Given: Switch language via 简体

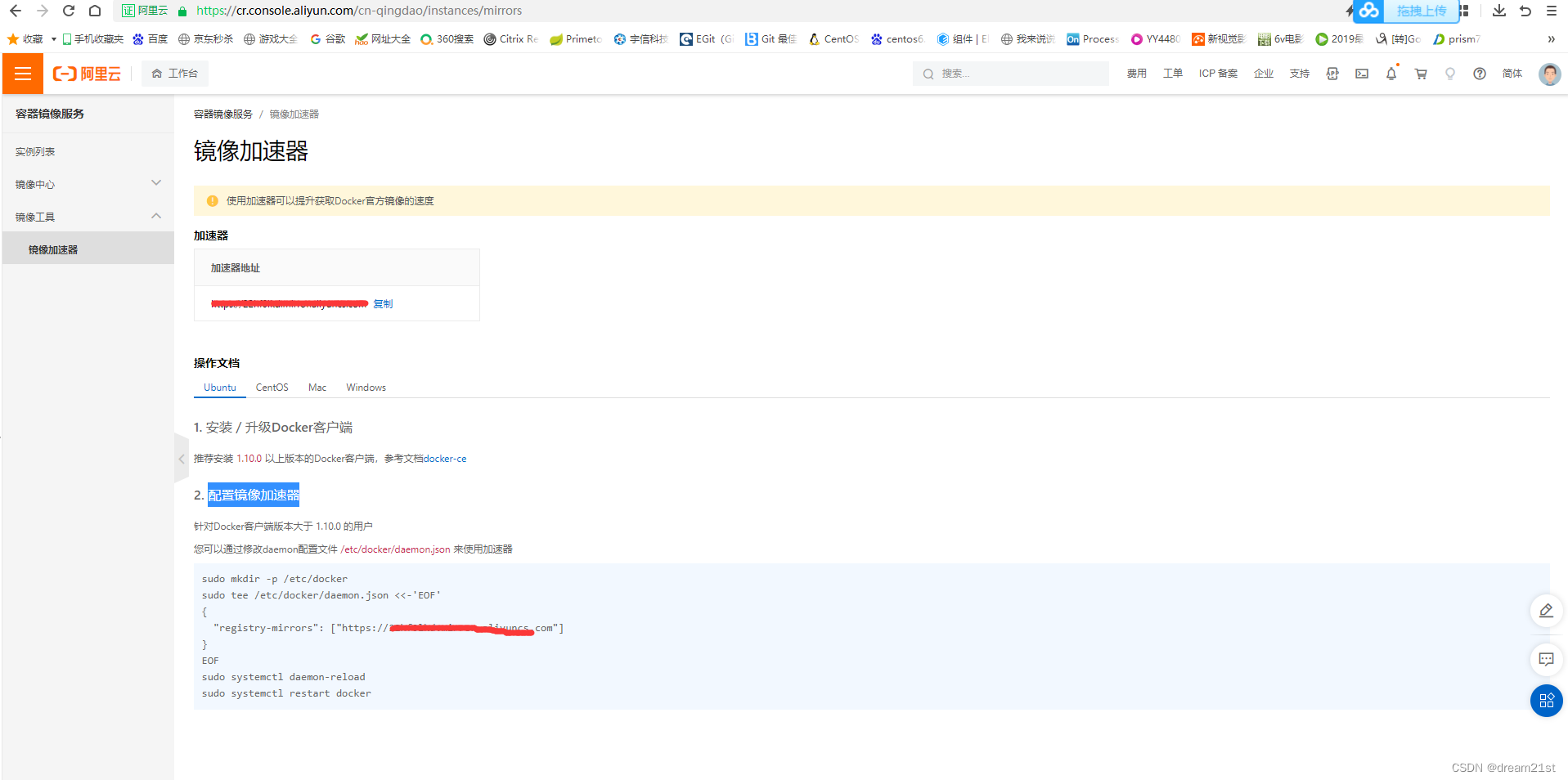Looking at the screenshot, I should (1512, 74).
